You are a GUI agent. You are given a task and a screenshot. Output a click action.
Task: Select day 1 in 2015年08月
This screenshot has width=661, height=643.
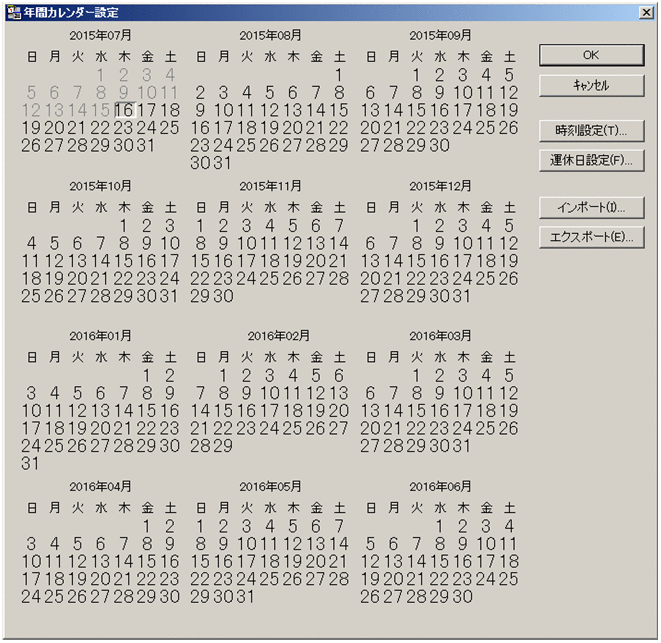coord(339,75)
